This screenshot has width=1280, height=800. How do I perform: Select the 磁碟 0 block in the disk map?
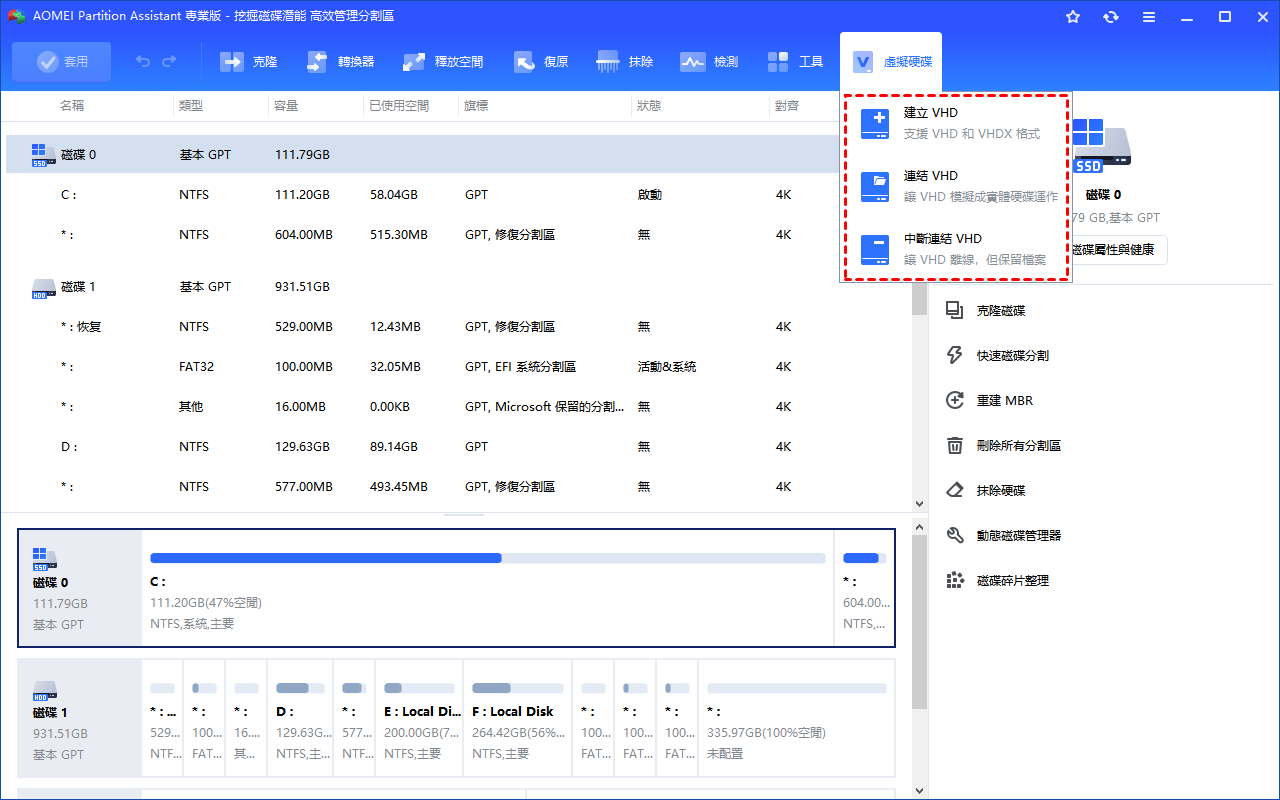tap(80, 589)
